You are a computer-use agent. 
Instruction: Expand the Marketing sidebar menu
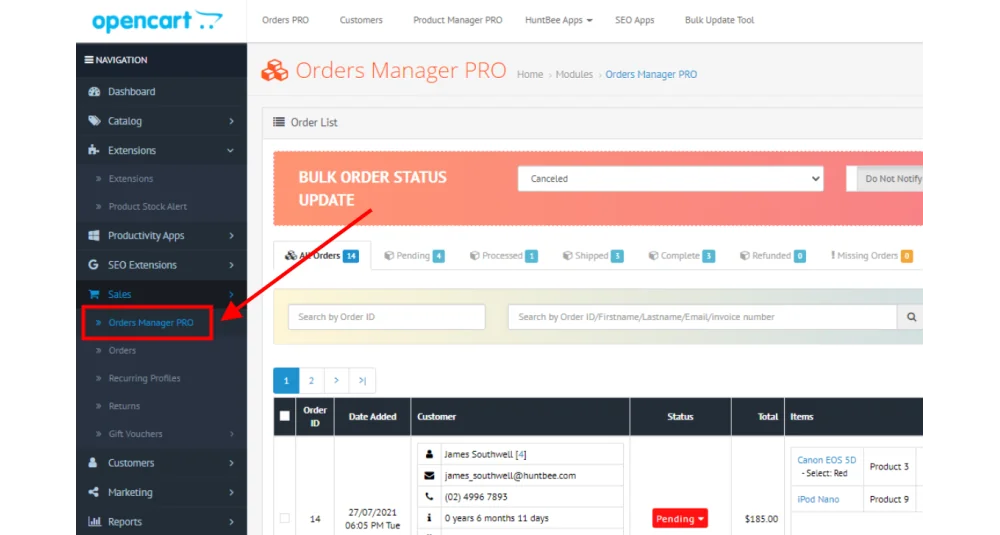point(161,492)
